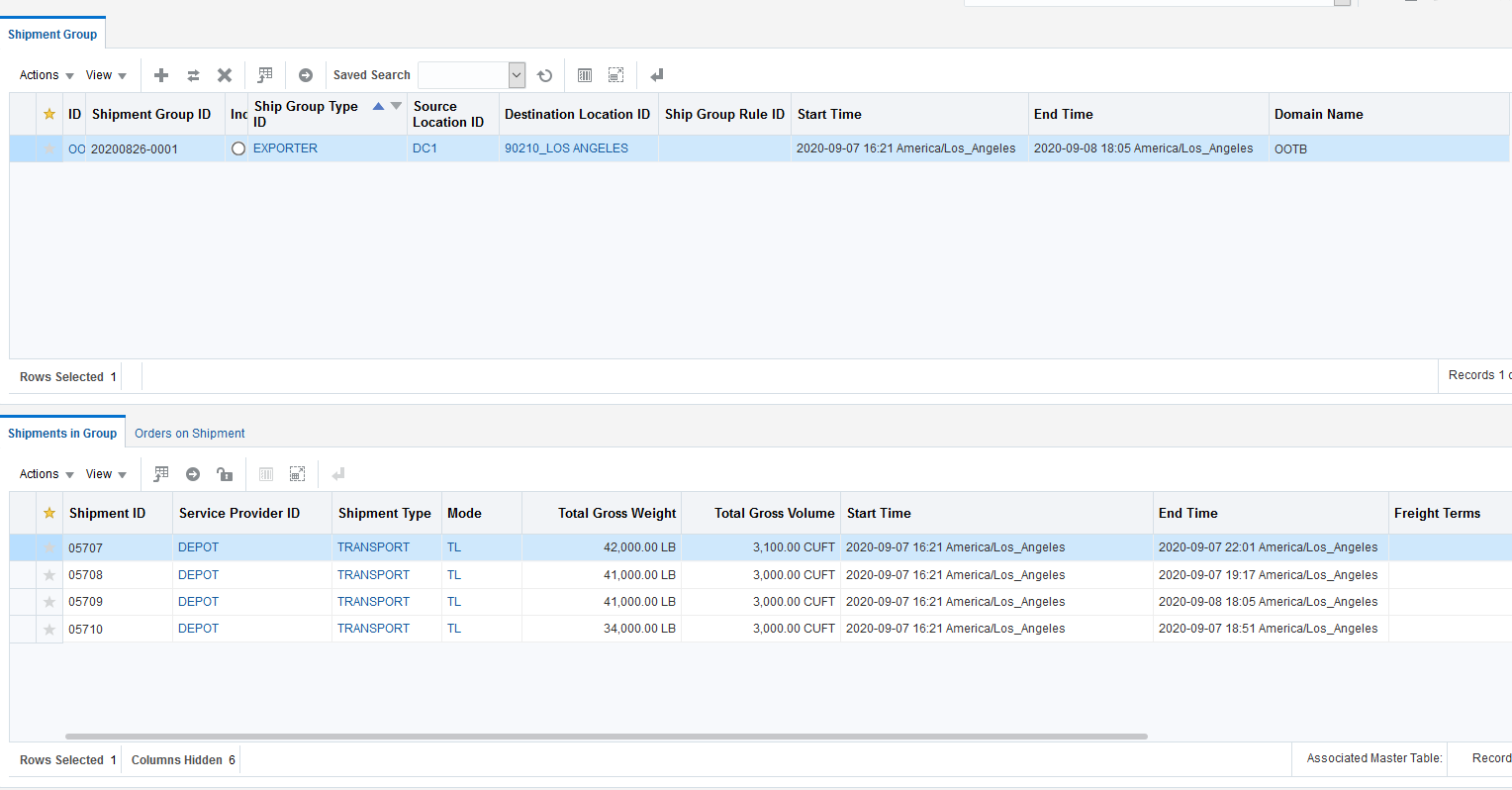Viewport: 1512px width, 790px height.
Task: Switch to the Orders on Shipment tab
Action: pyautogui.click(x=190, y=434)
